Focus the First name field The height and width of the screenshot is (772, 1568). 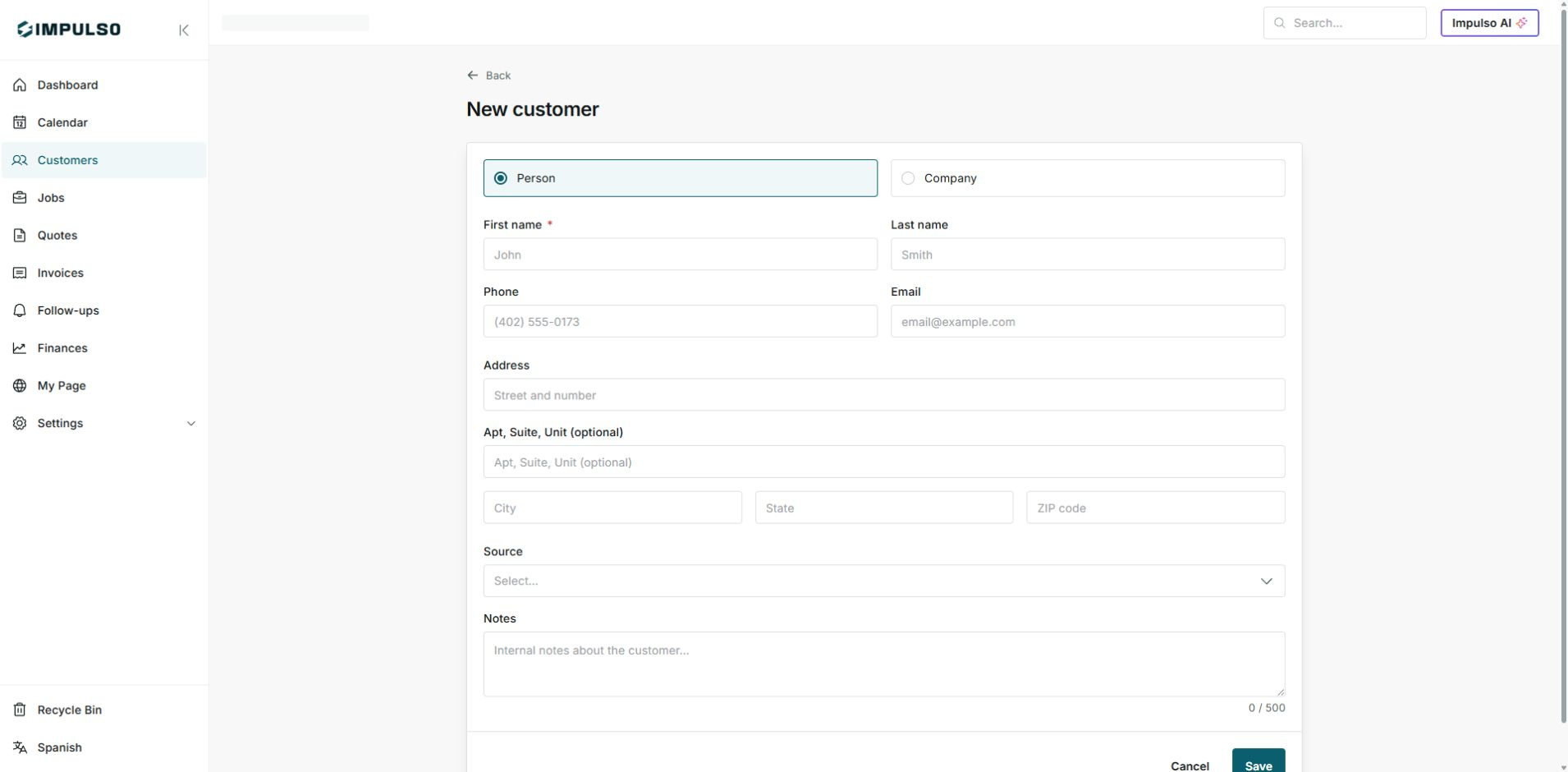[x=681, y=255]
